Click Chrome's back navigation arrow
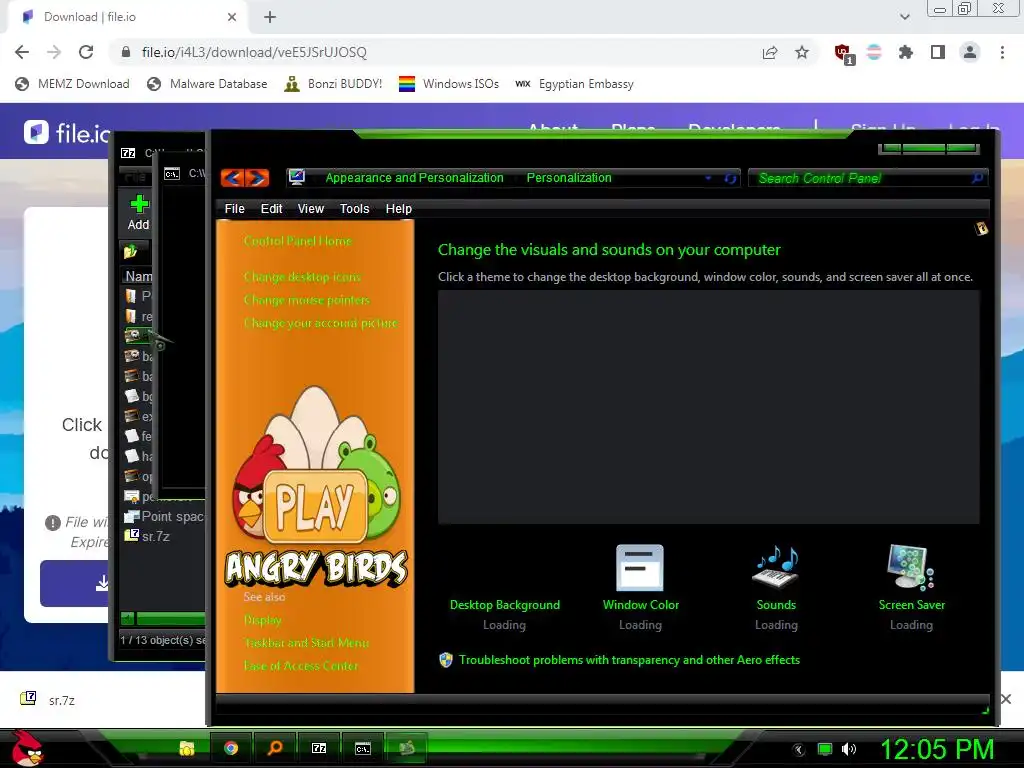The width and height of the screenshot is (1024, 768). 22,52
